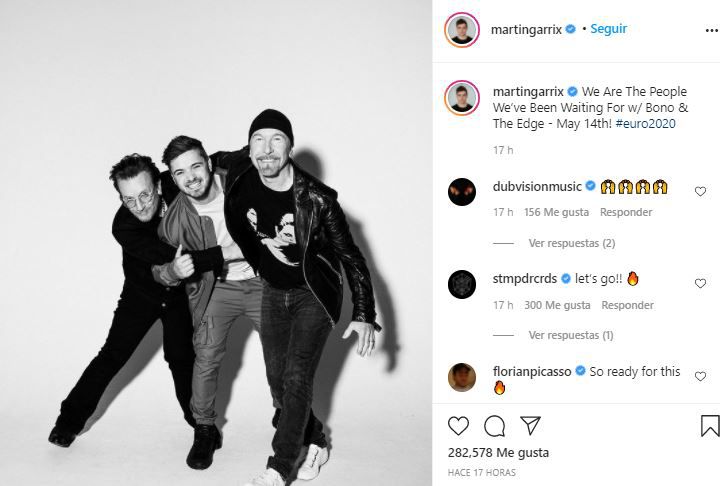Like the post with the heart icon
Screen dimensions: 720x486
tap(458, 426)
